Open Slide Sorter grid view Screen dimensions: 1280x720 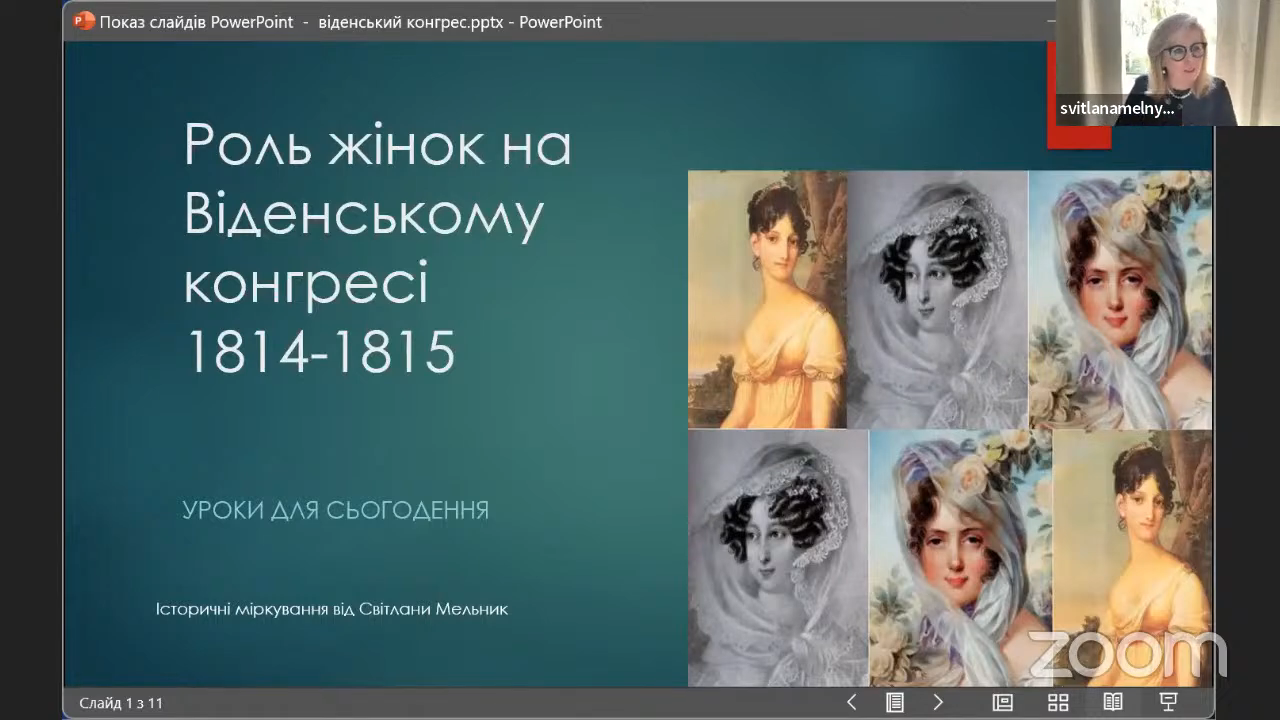pyautogui.click(x=1058, y=702)
